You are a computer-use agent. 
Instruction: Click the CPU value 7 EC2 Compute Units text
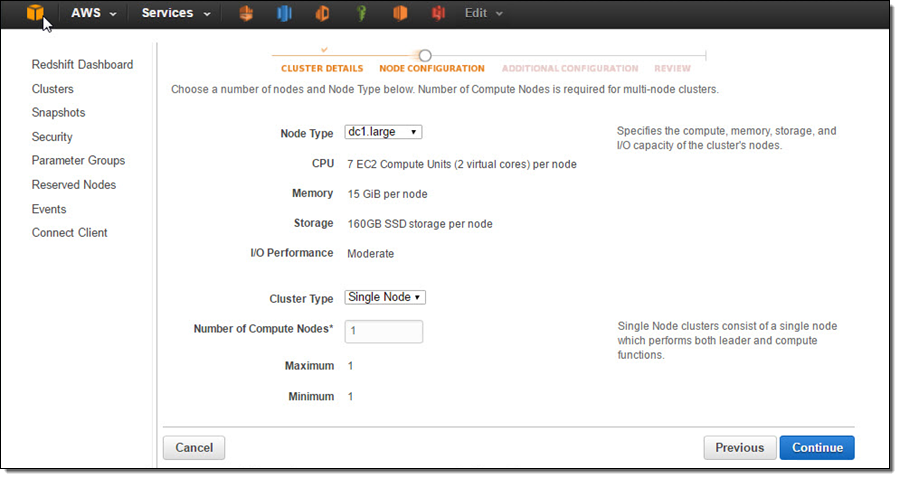(x=461, y=165)
